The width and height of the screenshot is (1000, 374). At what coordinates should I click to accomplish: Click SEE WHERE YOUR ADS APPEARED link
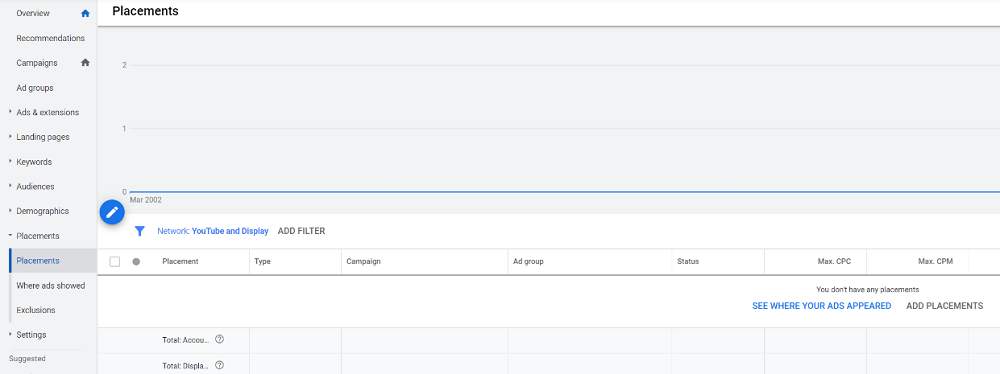(821, 306)
